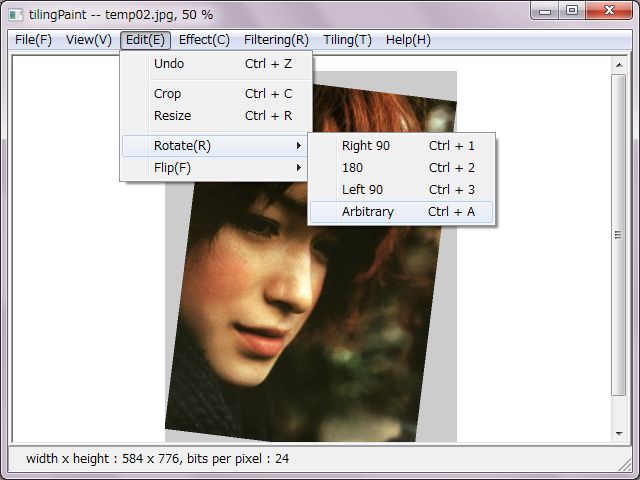
Task: Open the Help(H) menu
Action: tap(408, 40)
